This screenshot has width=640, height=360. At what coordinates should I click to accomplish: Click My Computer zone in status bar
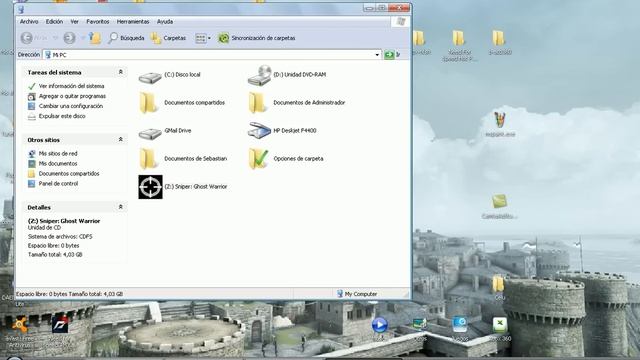tap(357, 294)
